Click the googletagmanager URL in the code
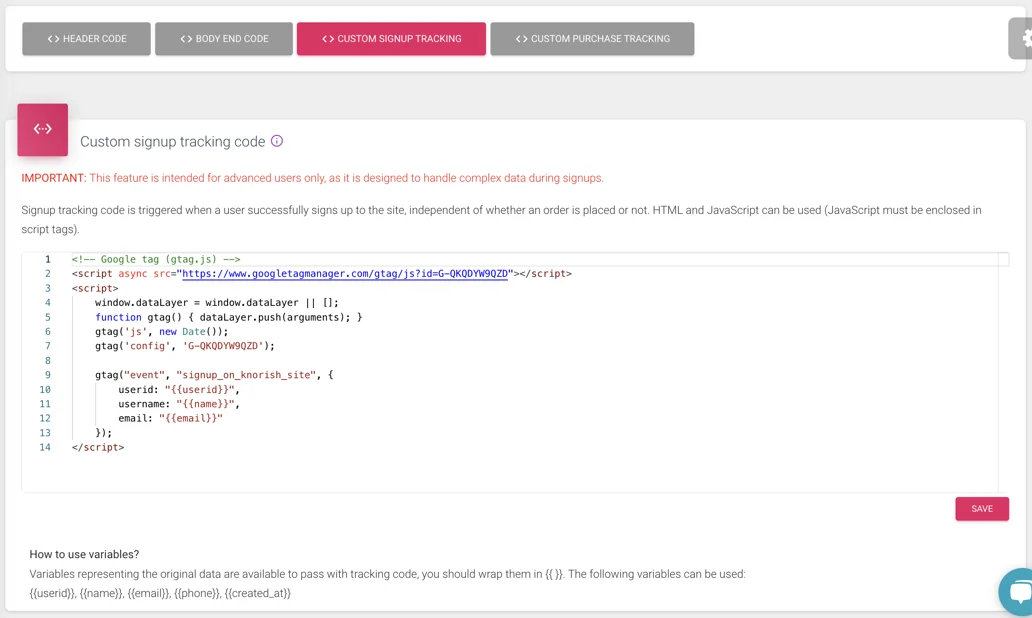 click(x=345, y=274)
